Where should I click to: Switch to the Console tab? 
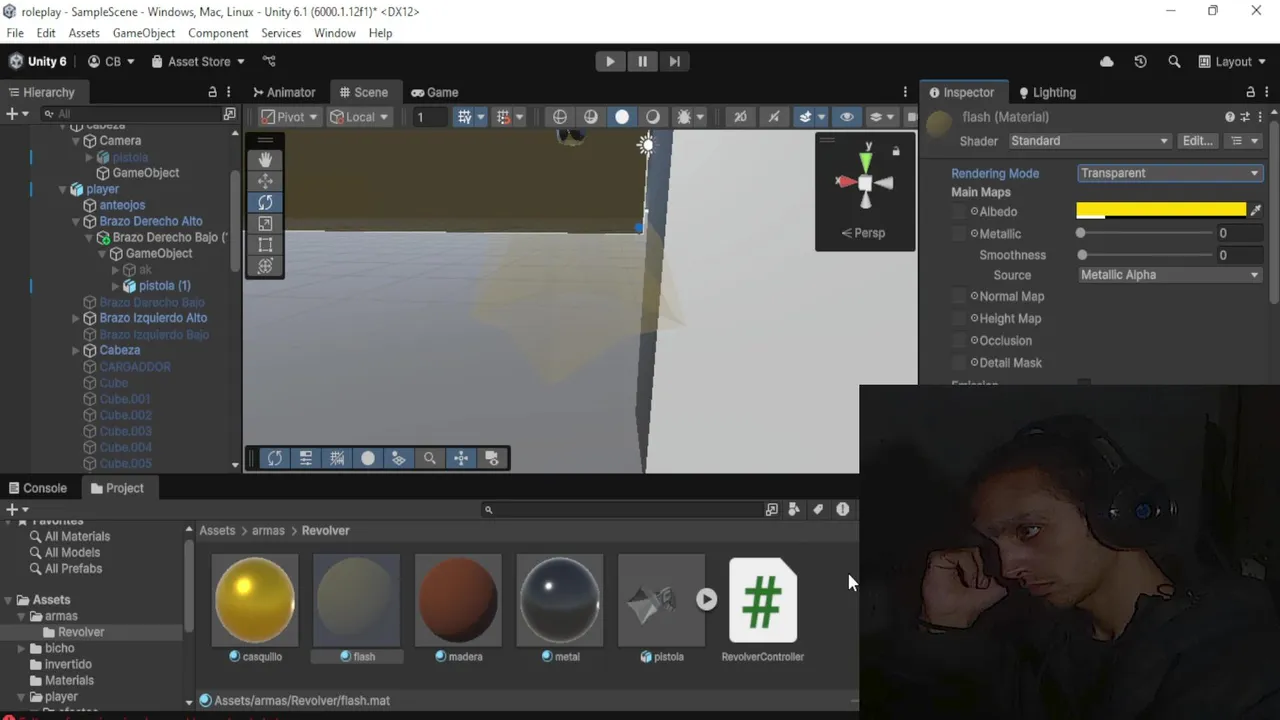[38, 488]
